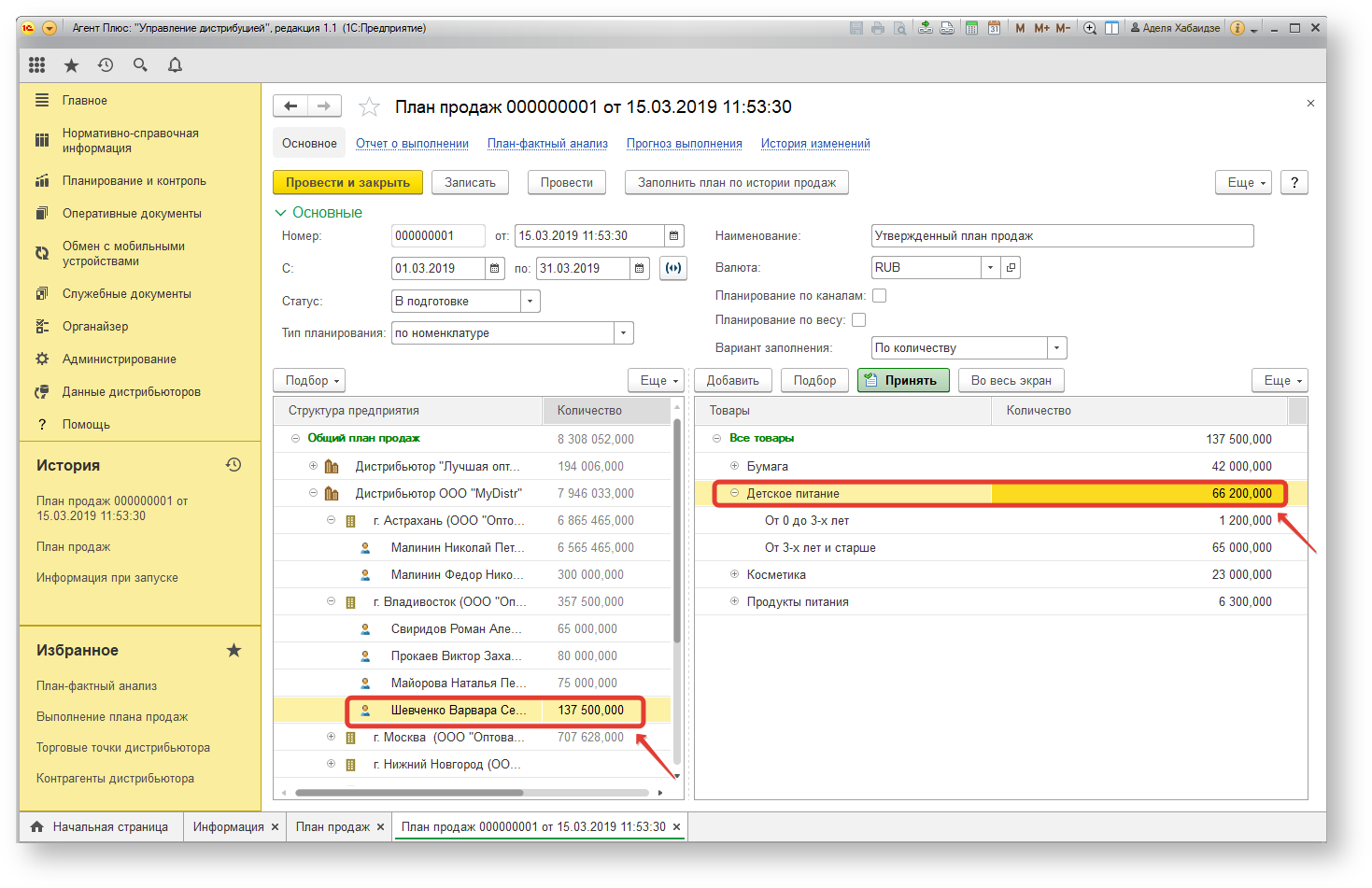Select От 3-х лет и старше row
The image size is (1372, 888).
[x=1001, y=548]
